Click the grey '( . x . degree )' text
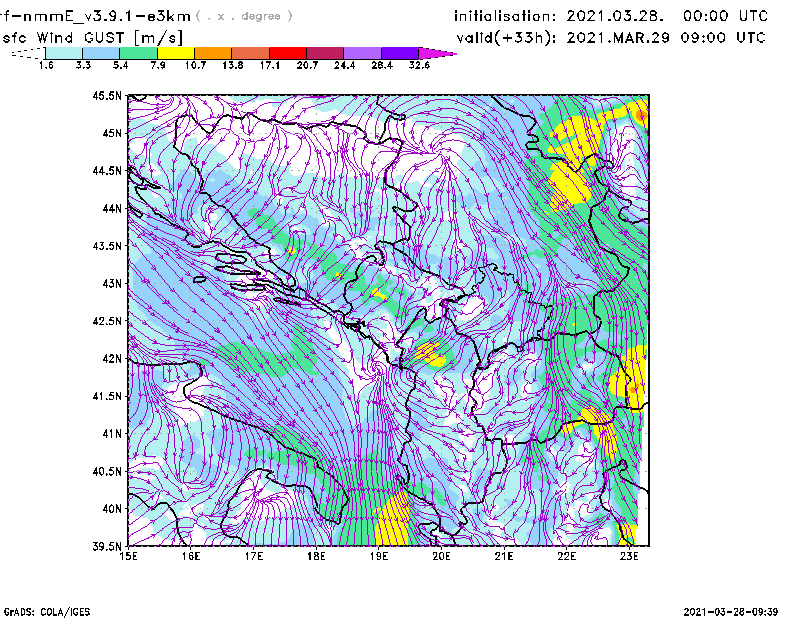This screenshot has width=800, height=618. click(x=244, y=16)
